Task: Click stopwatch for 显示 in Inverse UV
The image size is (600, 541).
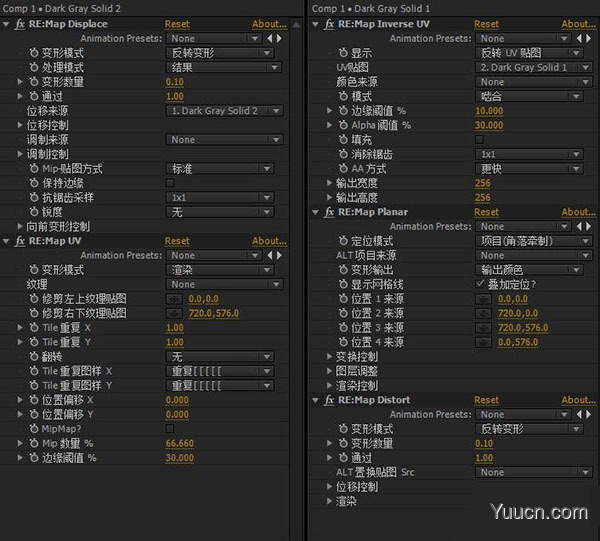Action: click(343, 53)
